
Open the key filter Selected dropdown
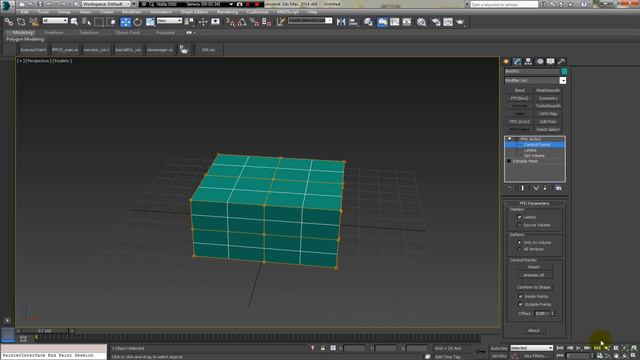click(x=531, y=348)
